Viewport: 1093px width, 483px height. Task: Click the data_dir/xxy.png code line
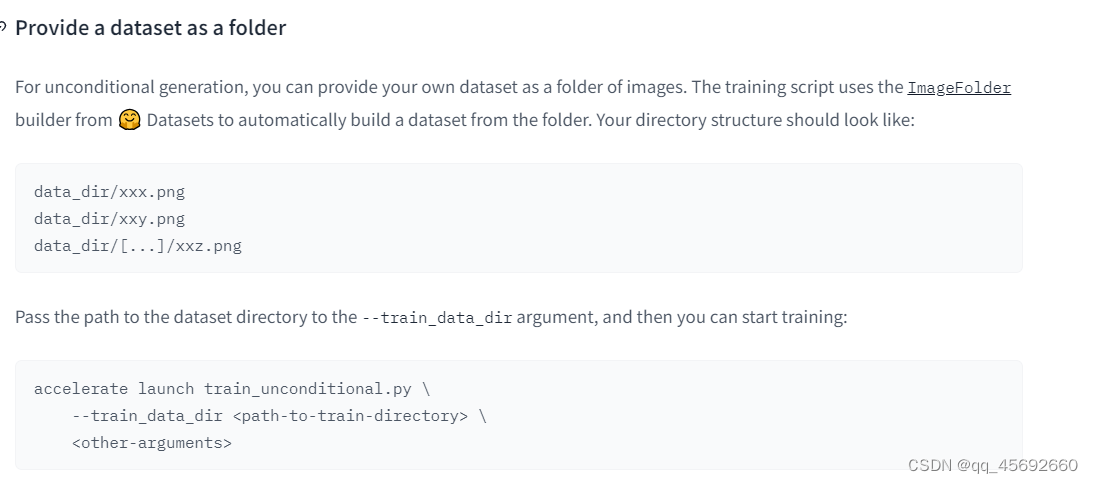pyautogui.click(x=109, y=219)
